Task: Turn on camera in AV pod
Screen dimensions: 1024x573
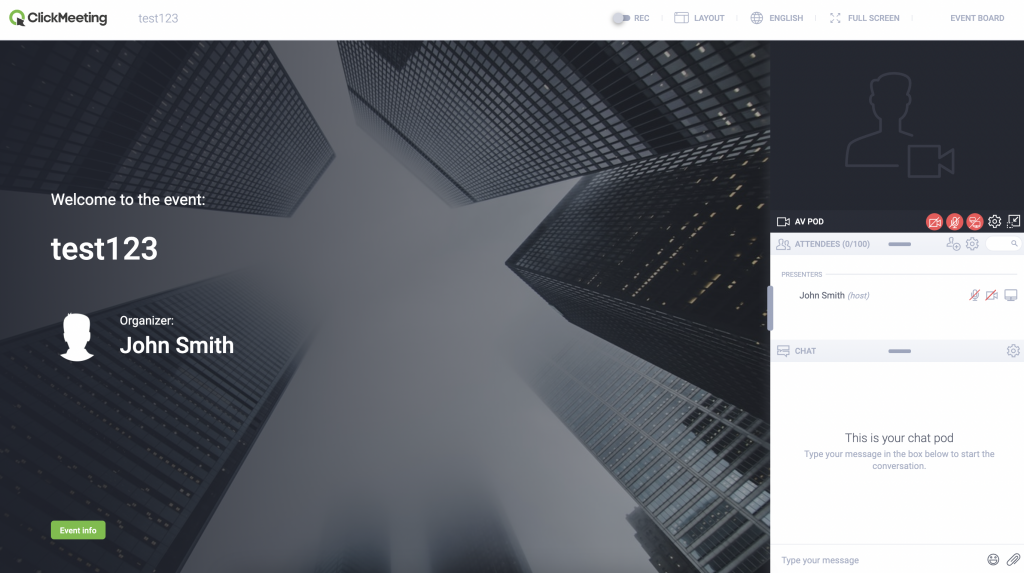Action: 935,222
